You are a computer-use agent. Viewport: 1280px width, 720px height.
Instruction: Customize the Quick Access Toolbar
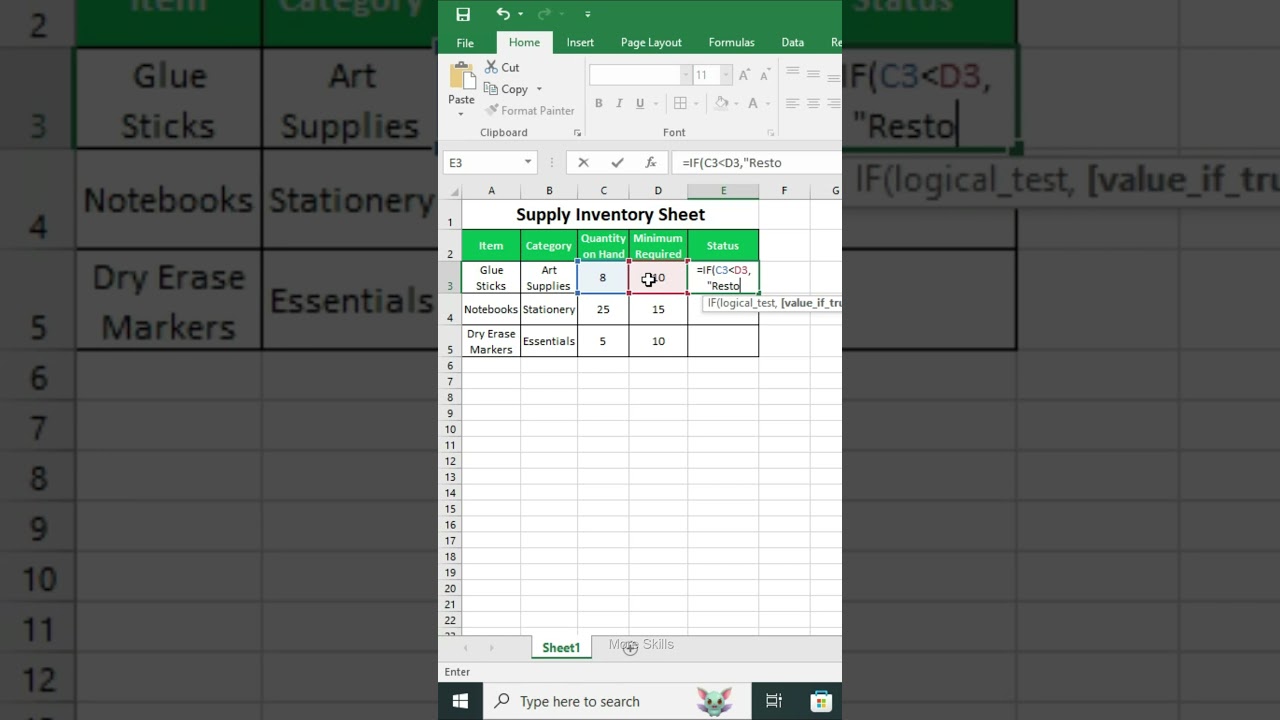click(587, 14)
